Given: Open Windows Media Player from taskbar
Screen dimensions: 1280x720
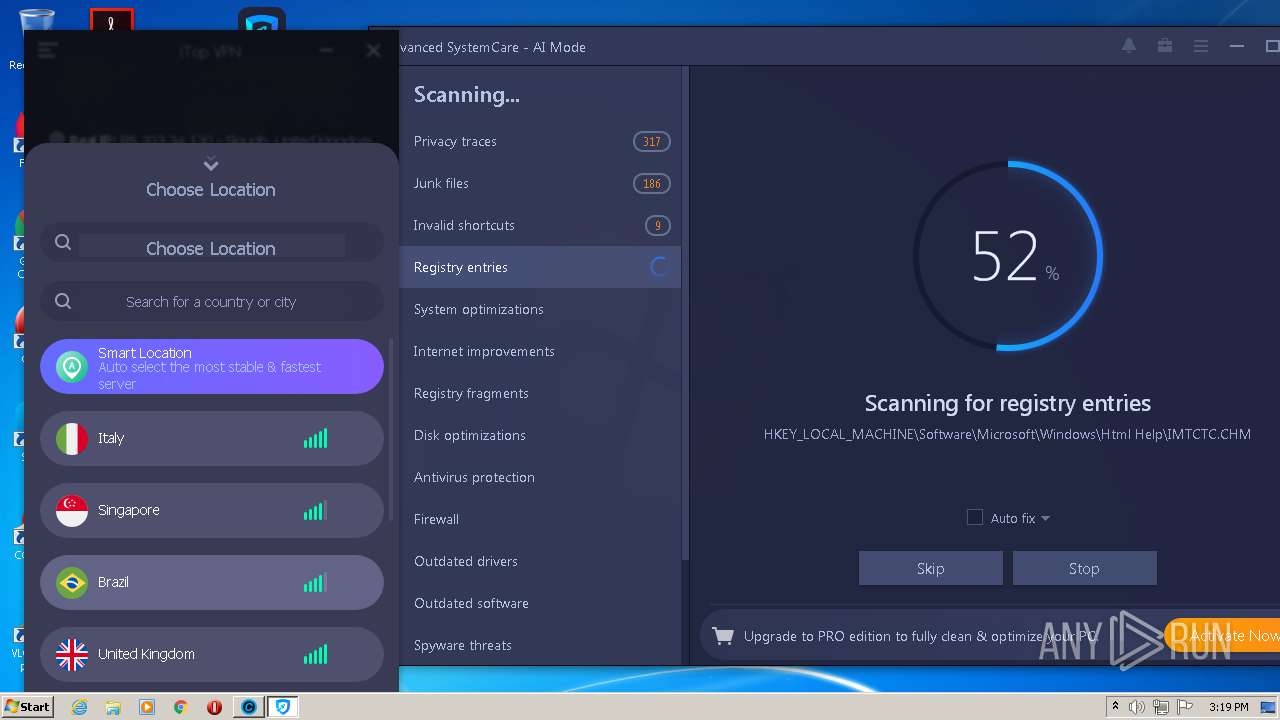Looking at the screenshot, I should point(147,707).
